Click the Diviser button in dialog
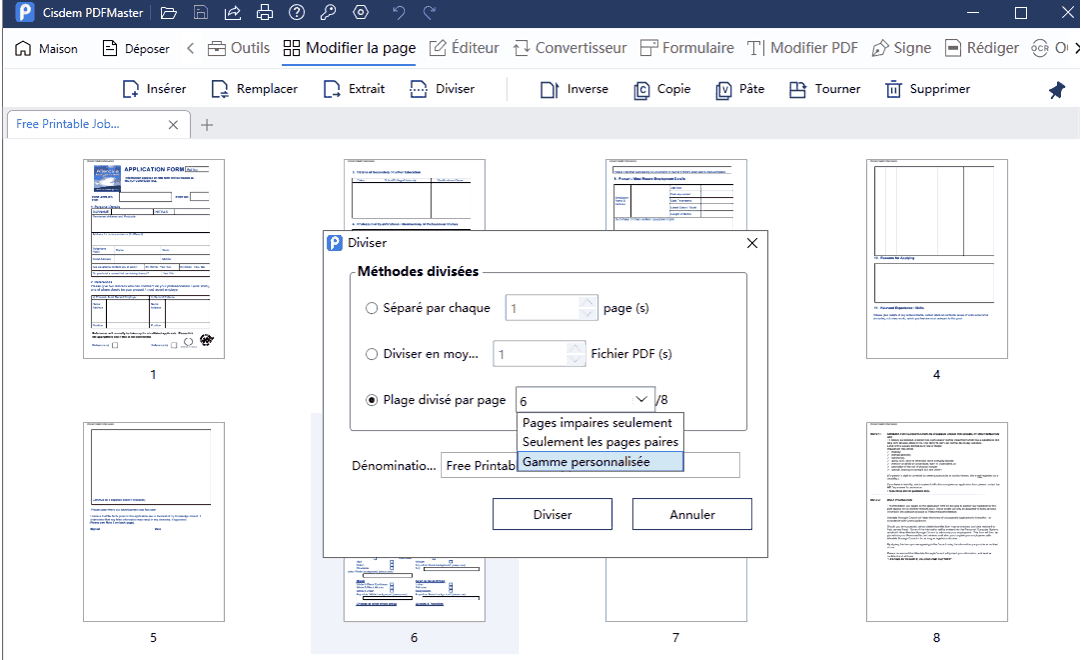This screenshot has height=660, width=1081. (552, 514)
